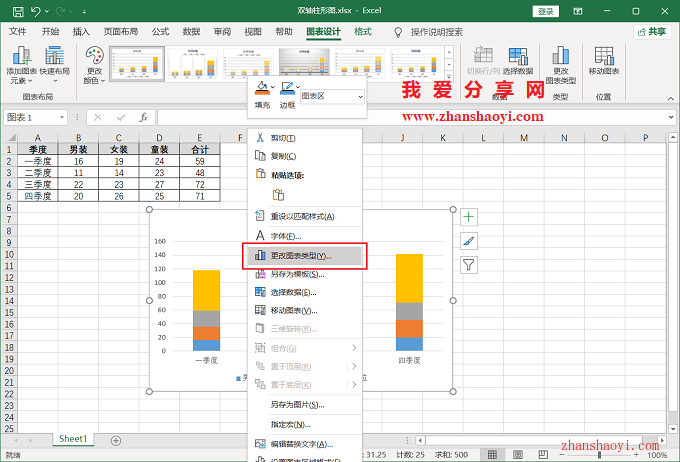Viewport: 680px width, 462px height.
Task: Click the Save icon in title bar
Action: (18, 11)
